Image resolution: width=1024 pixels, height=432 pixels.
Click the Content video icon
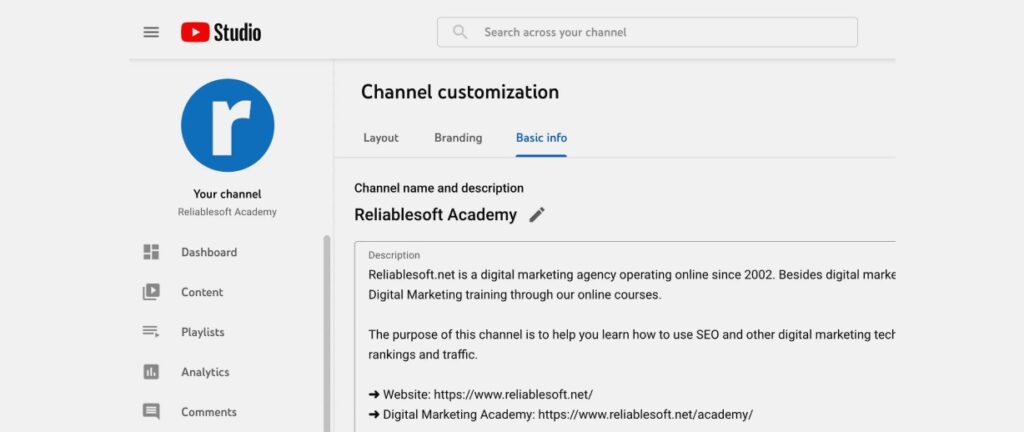[x=151, y=292]
